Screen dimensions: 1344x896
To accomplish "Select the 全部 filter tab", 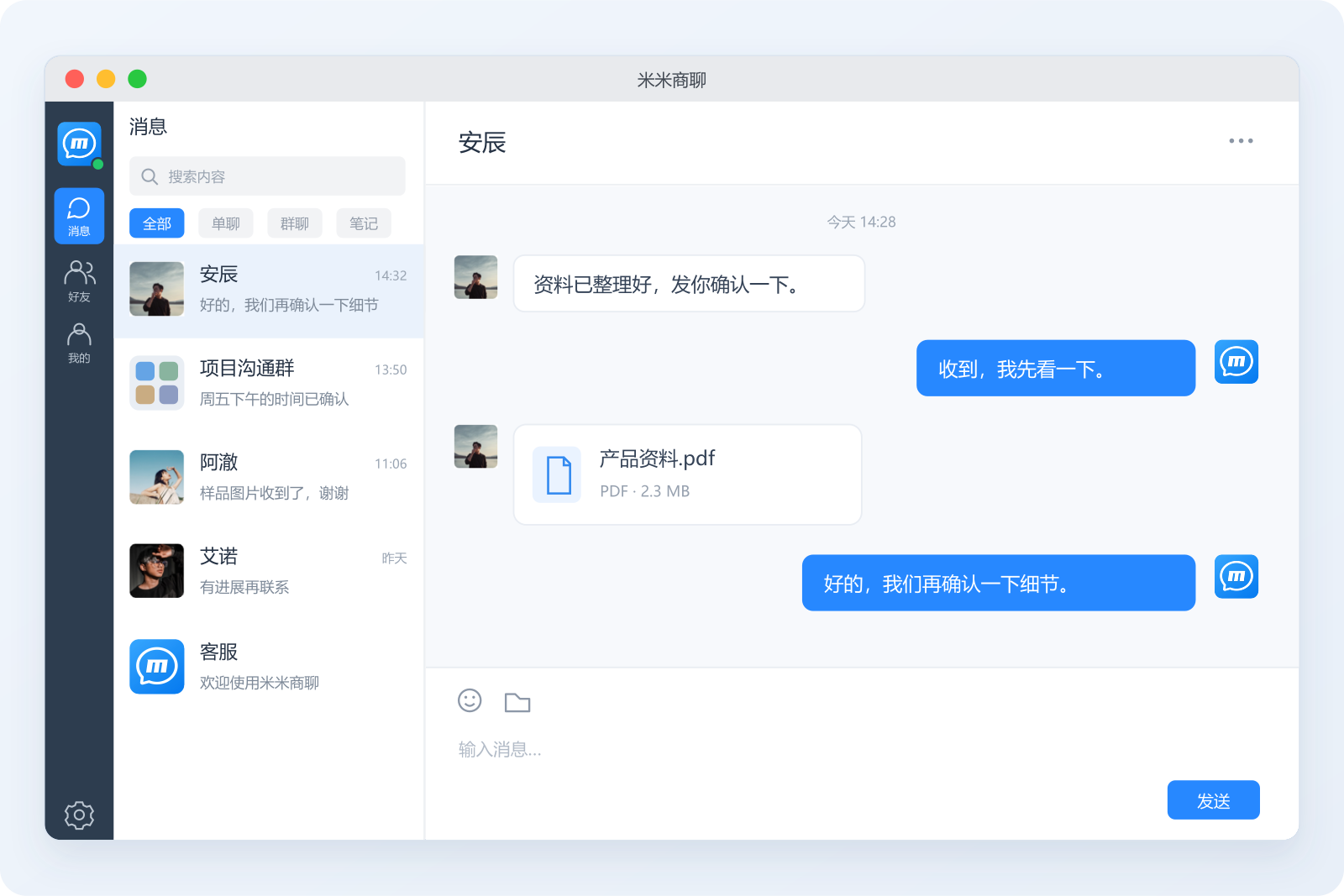I will click(x=157, y=223).
